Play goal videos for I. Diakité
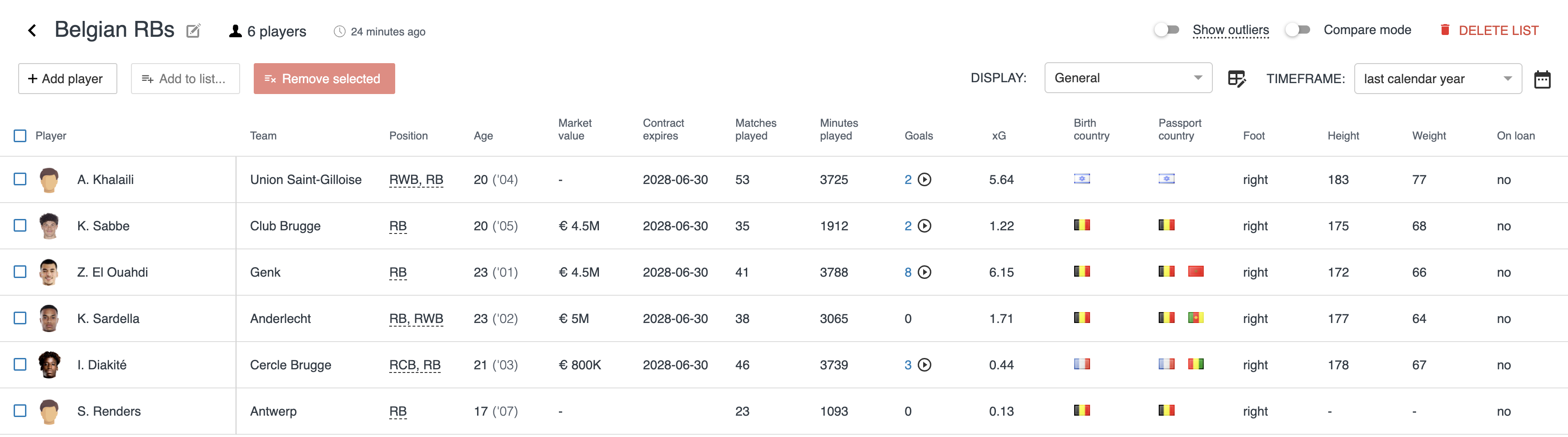The image size is (1568, 437). click(x=924, y=365)
